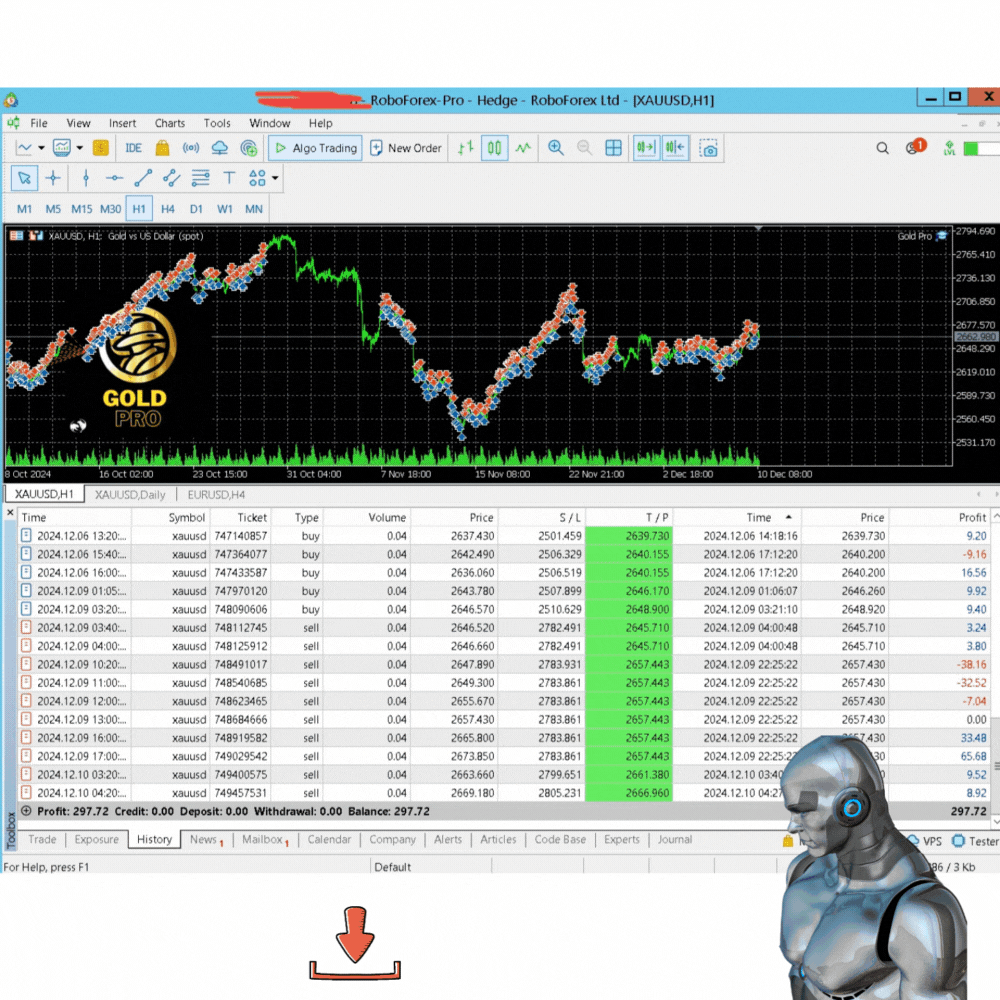The height and width of the screenshot is (1000, 1000).
Task: Click the search magnifier icon at top right
Action: (882, 148)
